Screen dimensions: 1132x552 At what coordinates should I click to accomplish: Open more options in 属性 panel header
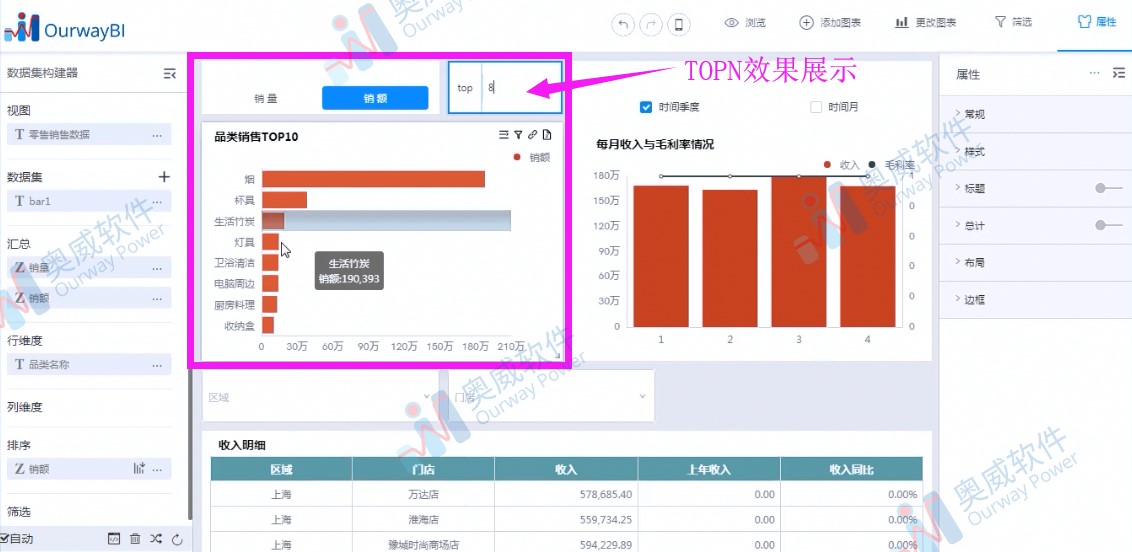pos(1094,73)
